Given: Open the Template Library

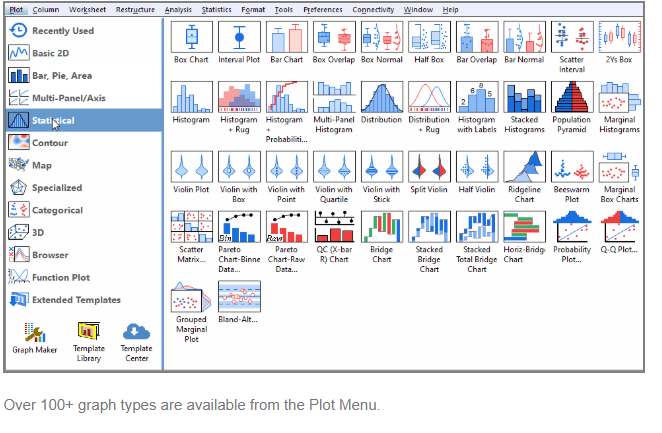Looking at the screenshot, I should (x=89, y=342).
